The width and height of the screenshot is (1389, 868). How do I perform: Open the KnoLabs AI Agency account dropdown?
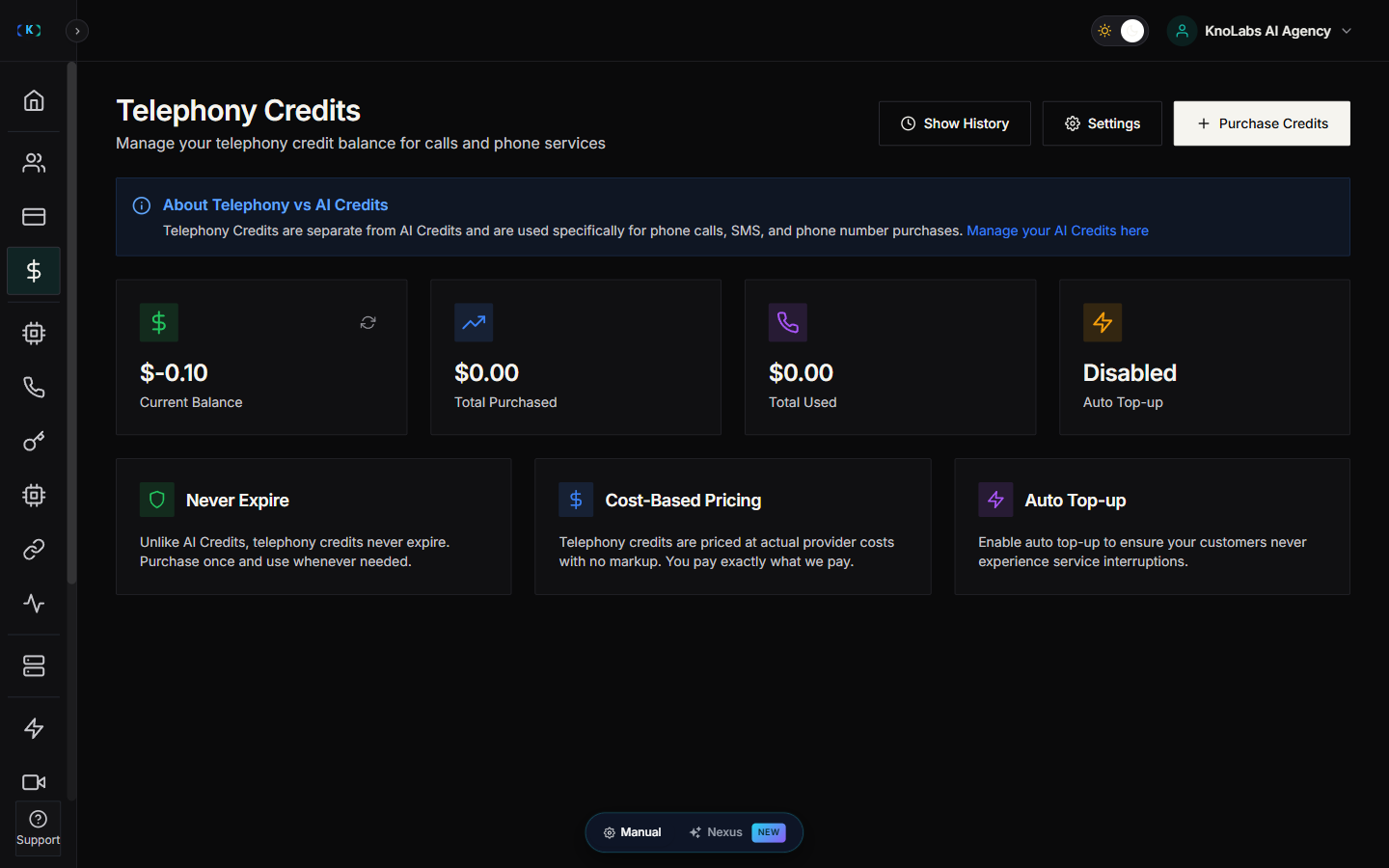pos(1260,31)
